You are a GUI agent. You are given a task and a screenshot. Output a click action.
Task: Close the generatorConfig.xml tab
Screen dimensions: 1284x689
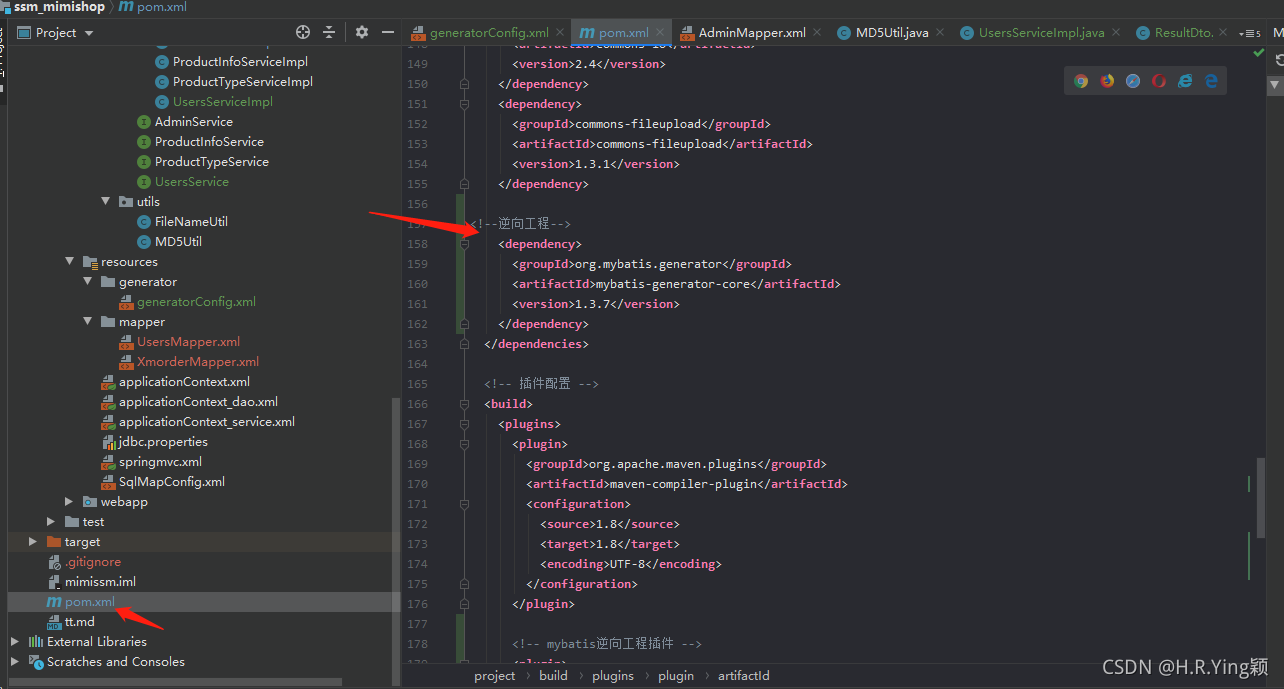point(561,33)
